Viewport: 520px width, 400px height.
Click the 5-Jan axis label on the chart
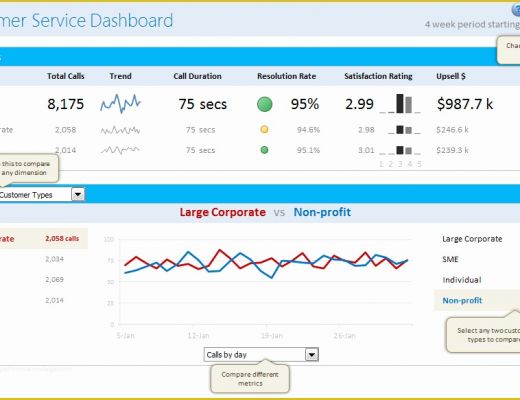click(126, 335)
